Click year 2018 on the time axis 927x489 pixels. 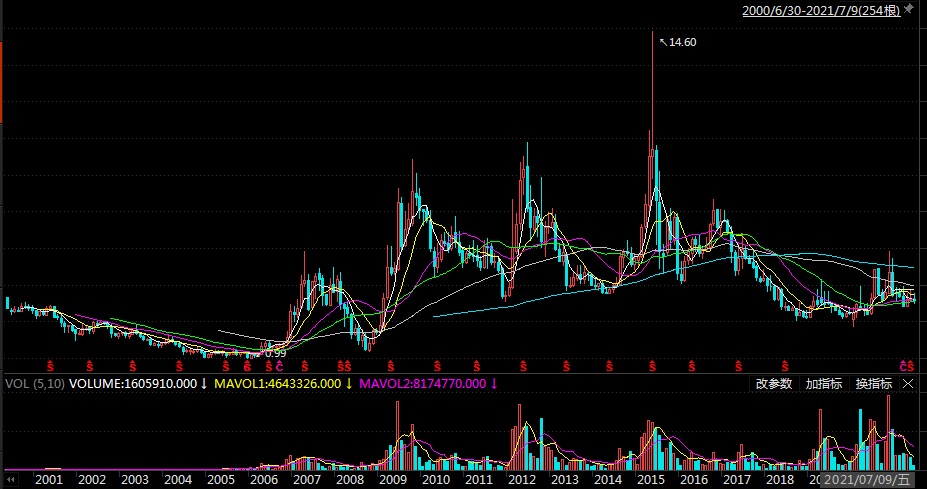pos(780,480)
